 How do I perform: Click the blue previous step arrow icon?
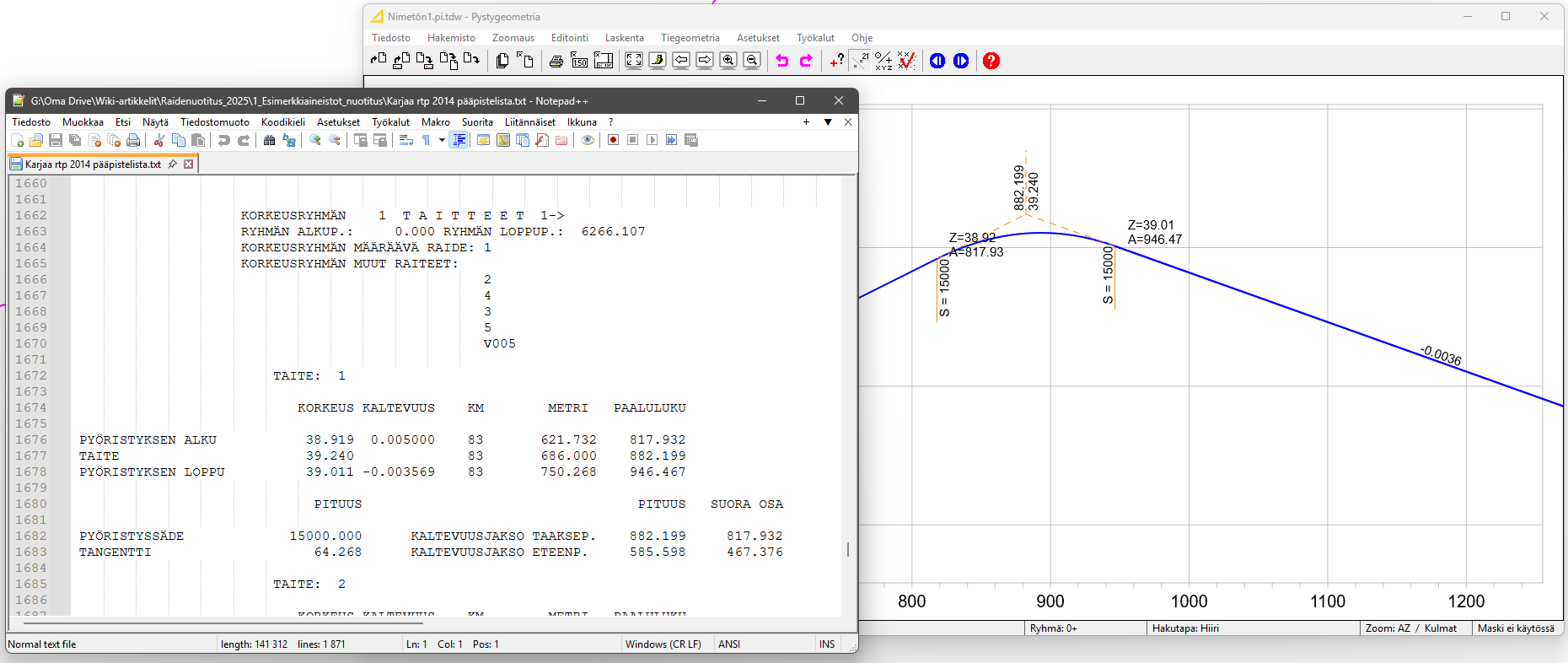[x=937, y=61]
